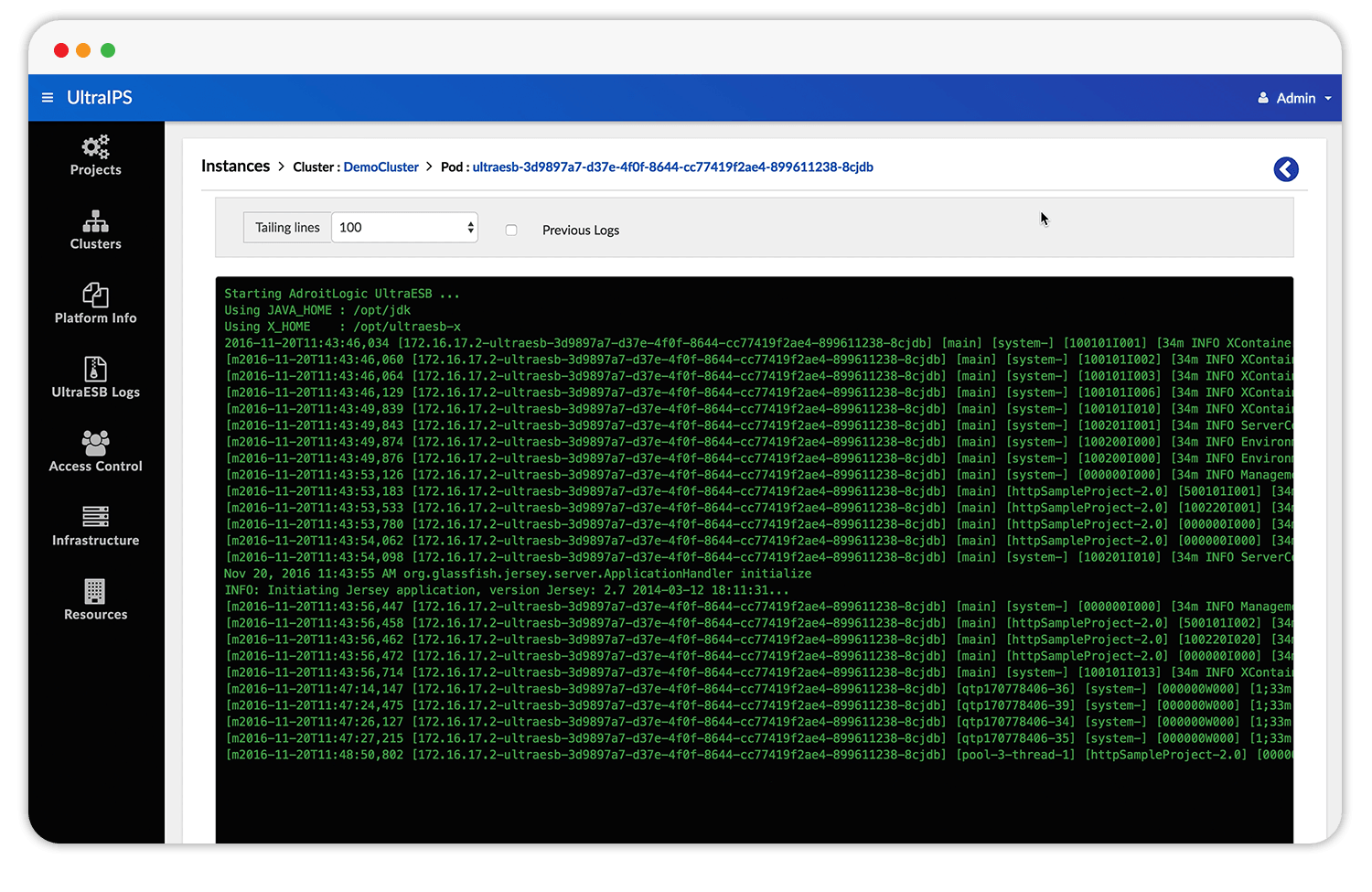
Task: Click the blue circular back arrow button
Action: [x=1285, y=169]
